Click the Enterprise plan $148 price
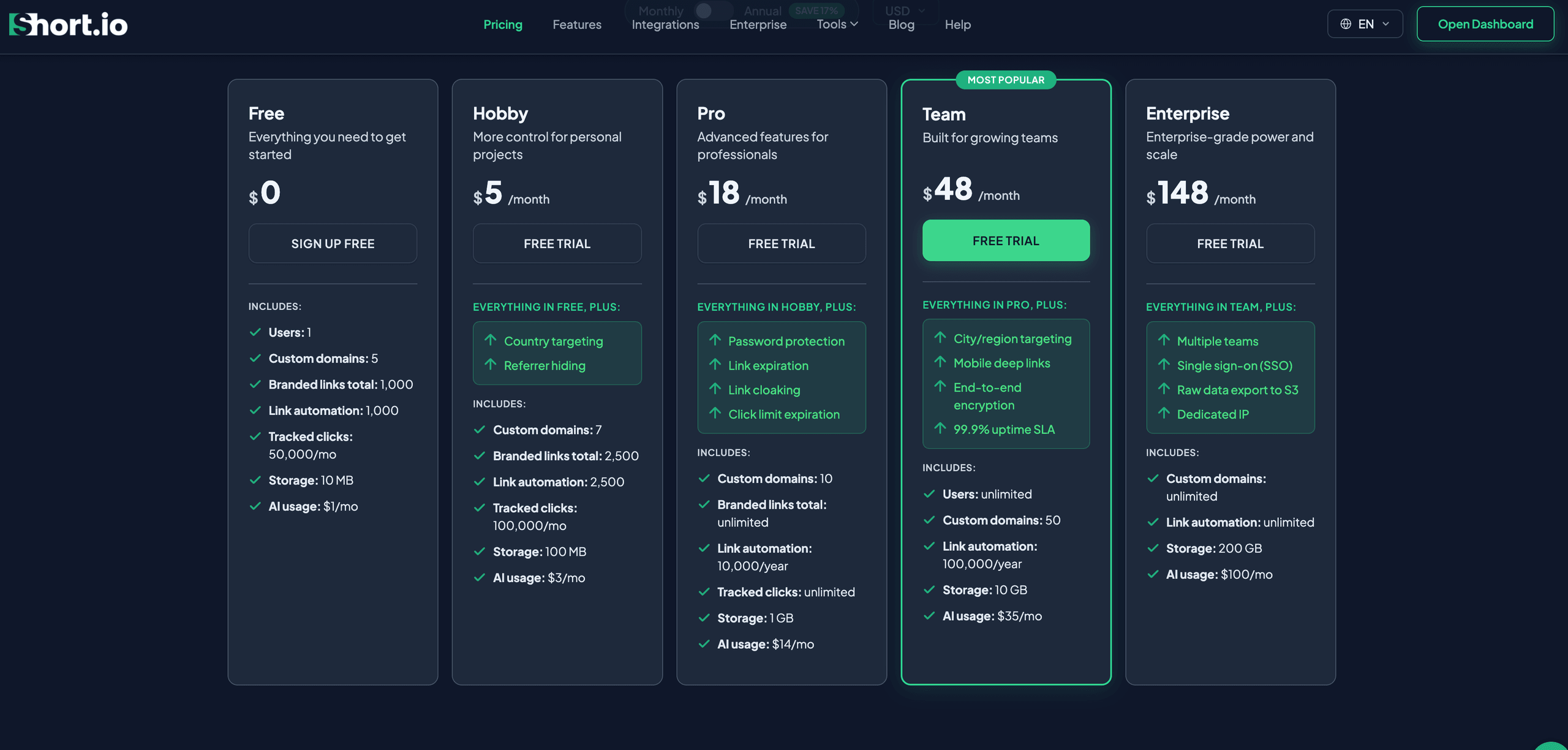The height and width of the screenshot is (750, 1568). pyautogui.click(x=1177, y=193)
